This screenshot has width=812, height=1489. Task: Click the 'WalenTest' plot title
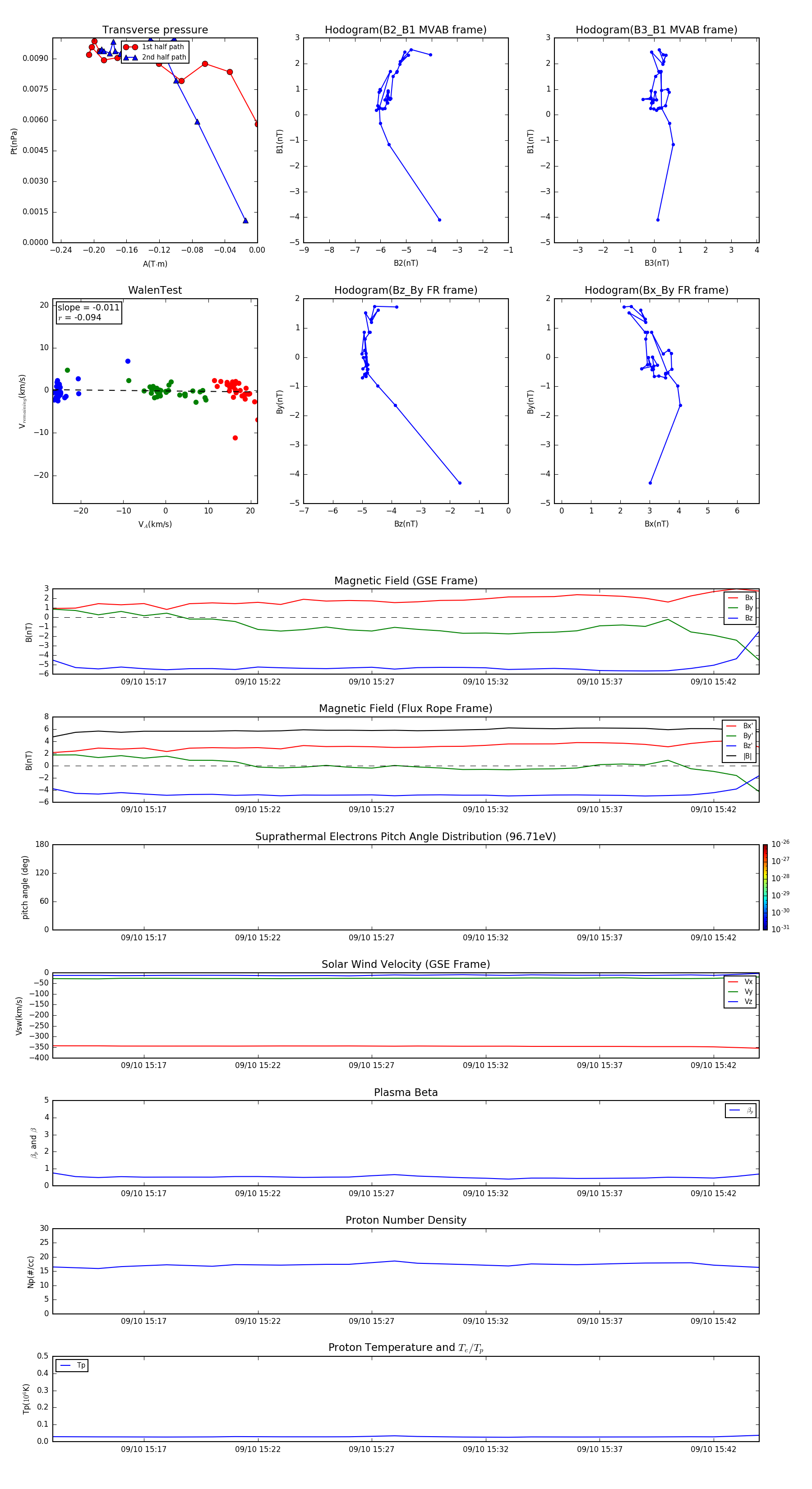155,290
